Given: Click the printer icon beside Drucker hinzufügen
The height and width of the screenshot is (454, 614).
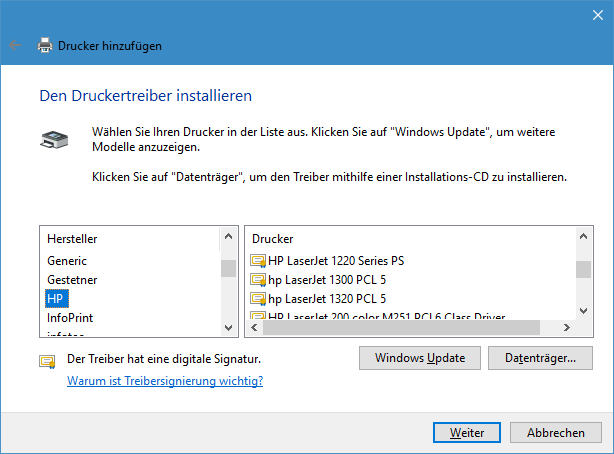Looking at the screenshot, I should 45,45.
